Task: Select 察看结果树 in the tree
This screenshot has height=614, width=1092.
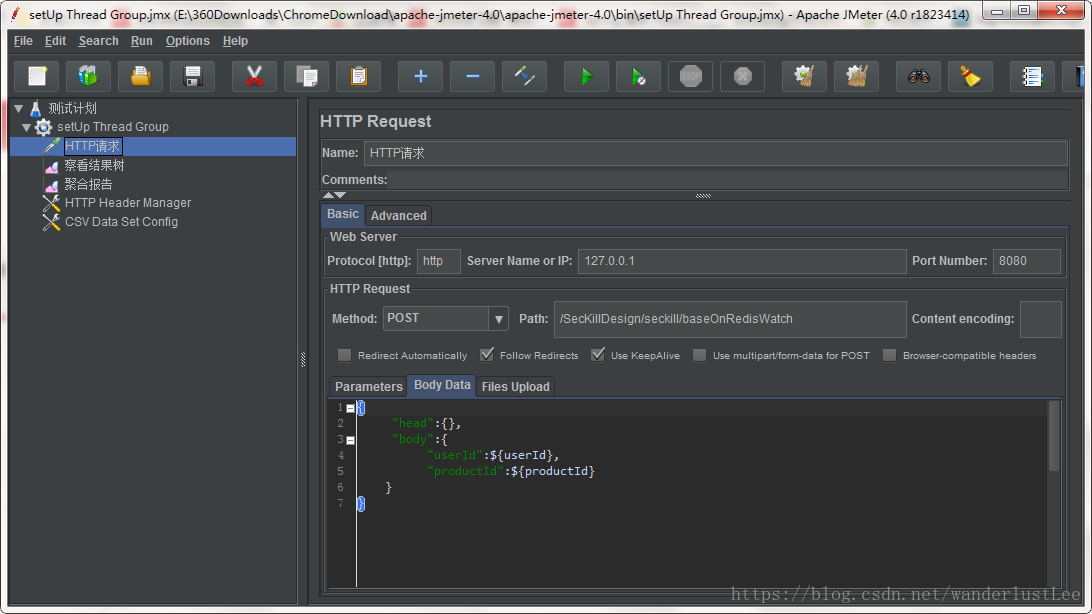Action: (x=94, y=166)
